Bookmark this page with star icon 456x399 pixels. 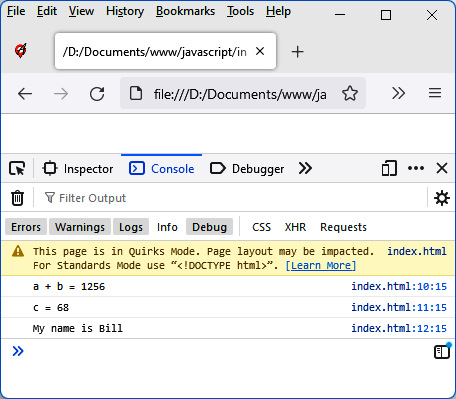tap(350, 93)
